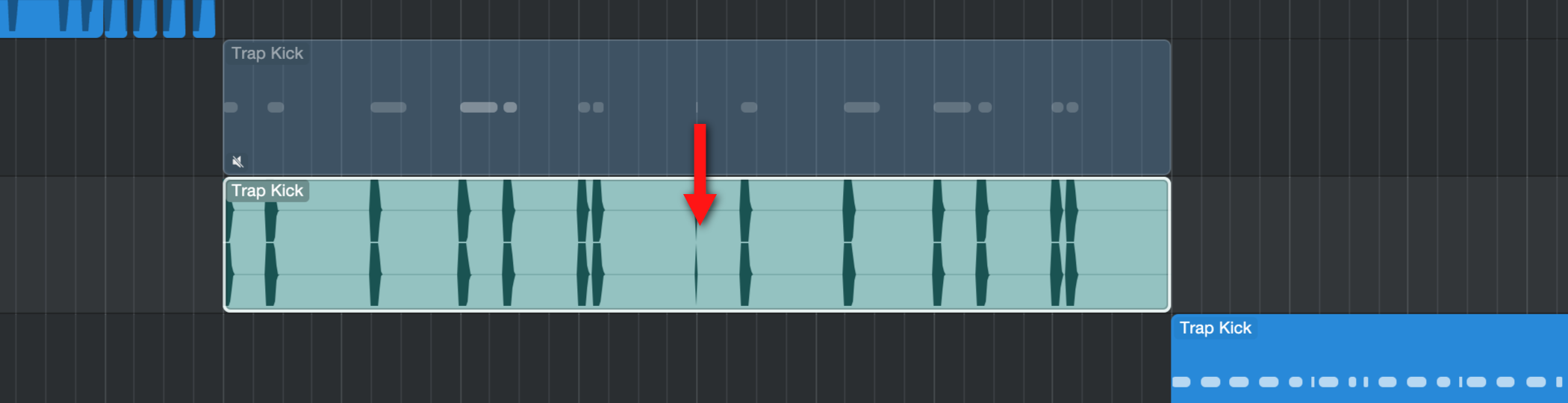Click the shaft of the red arrow
This screenshot has height=403, width=1568.
click(x=700, y=159)
